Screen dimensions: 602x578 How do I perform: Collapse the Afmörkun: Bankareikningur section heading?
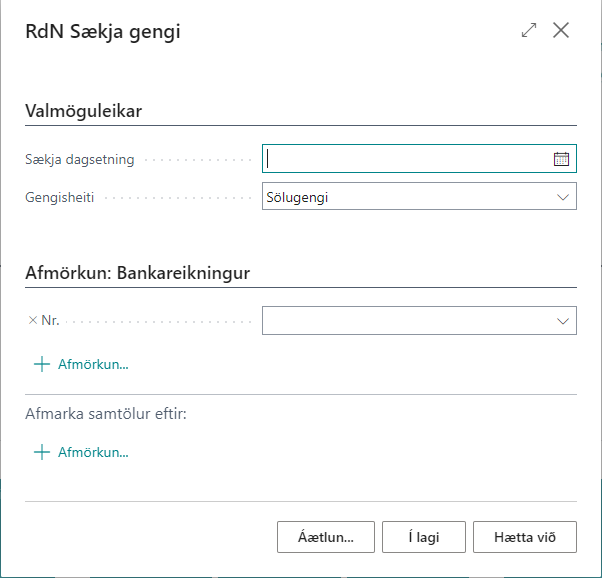coord(137,272)
